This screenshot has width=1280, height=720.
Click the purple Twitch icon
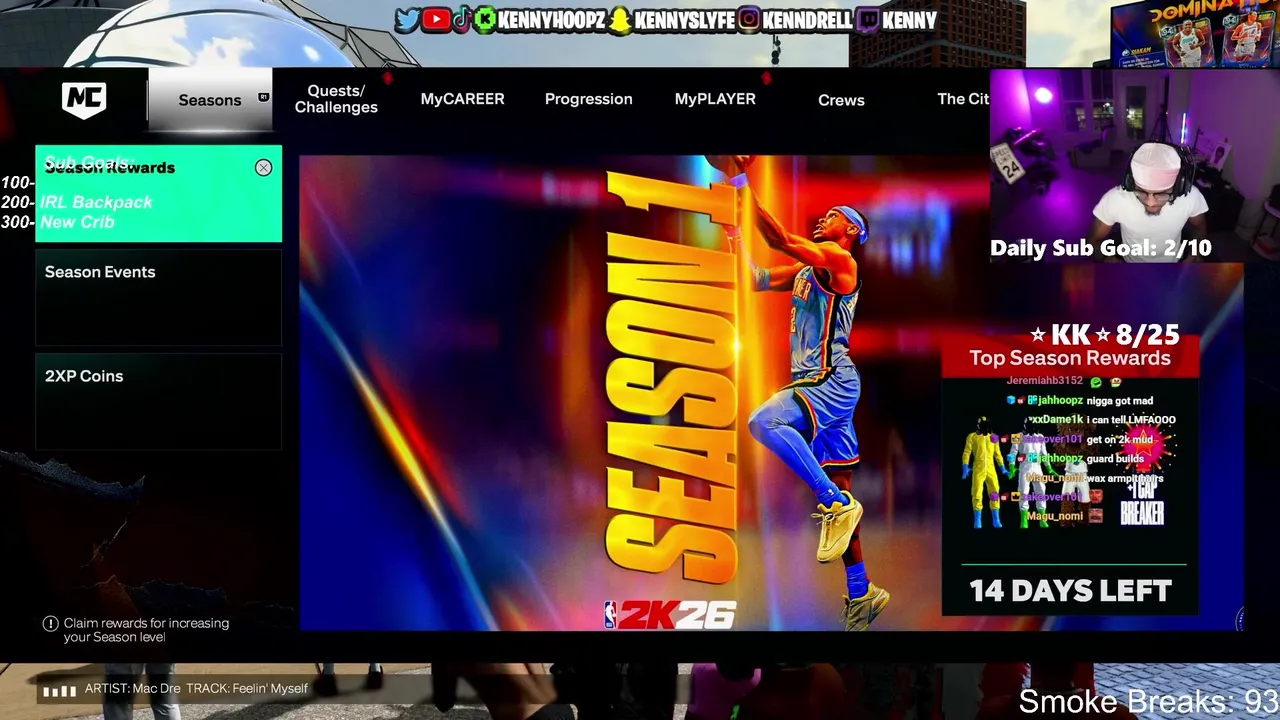pos(867,20)
